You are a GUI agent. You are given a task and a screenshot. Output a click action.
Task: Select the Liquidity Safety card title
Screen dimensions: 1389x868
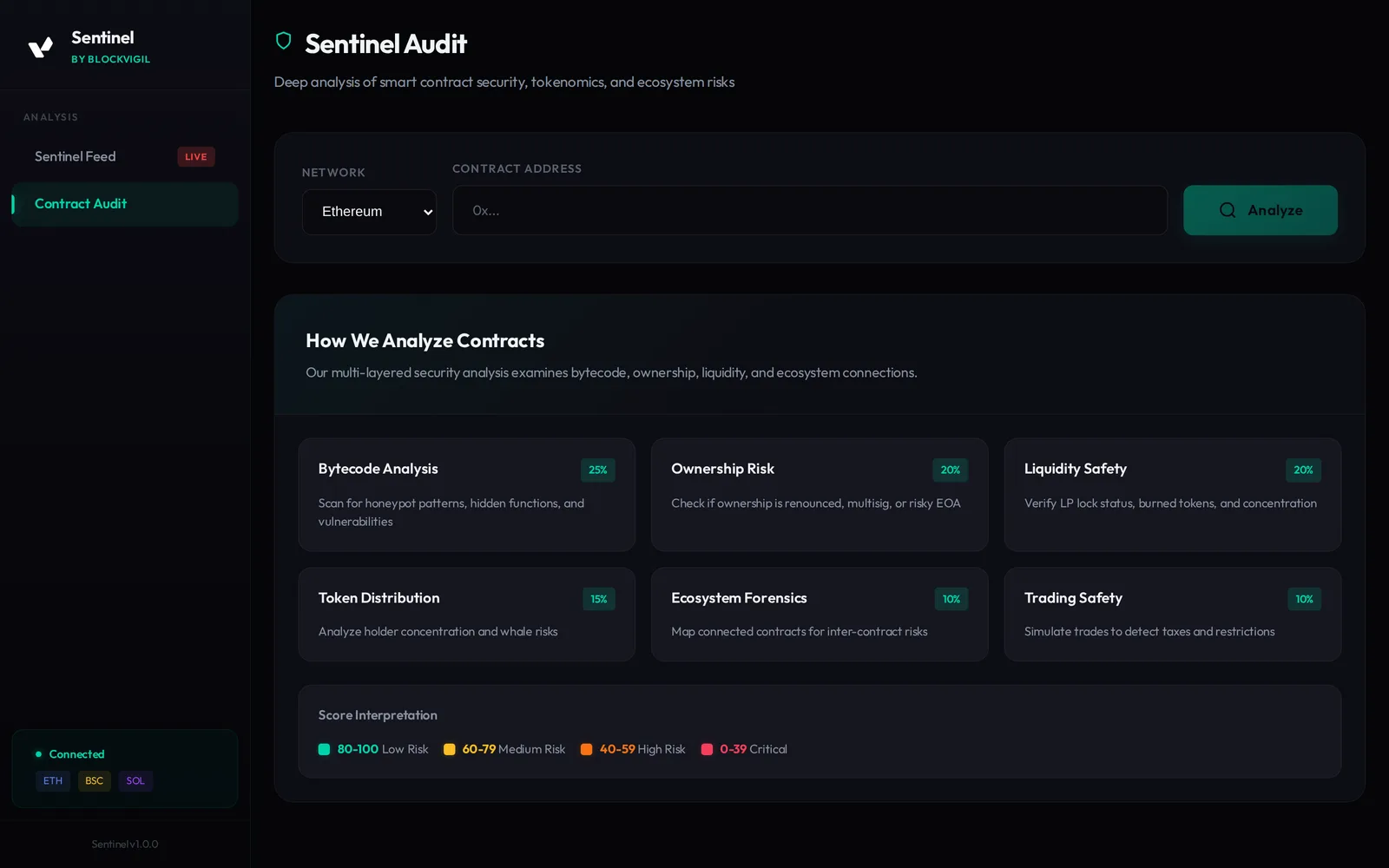[1076, 469]
